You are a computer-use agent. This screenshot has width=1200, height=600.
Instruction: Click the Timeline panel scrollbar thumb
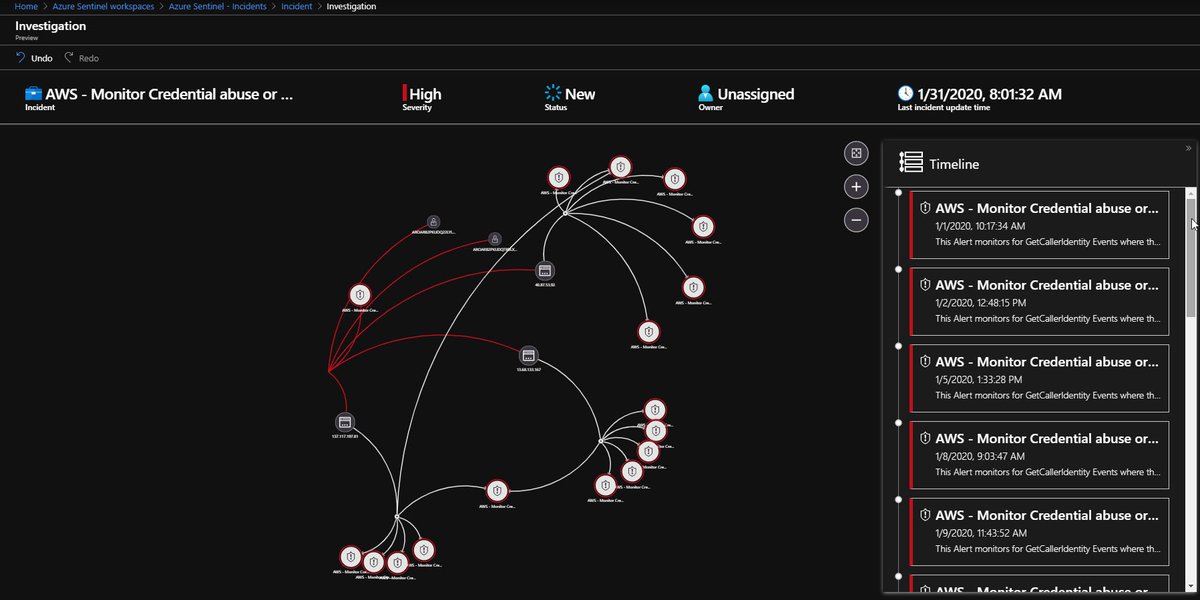tap(1191, 257)
